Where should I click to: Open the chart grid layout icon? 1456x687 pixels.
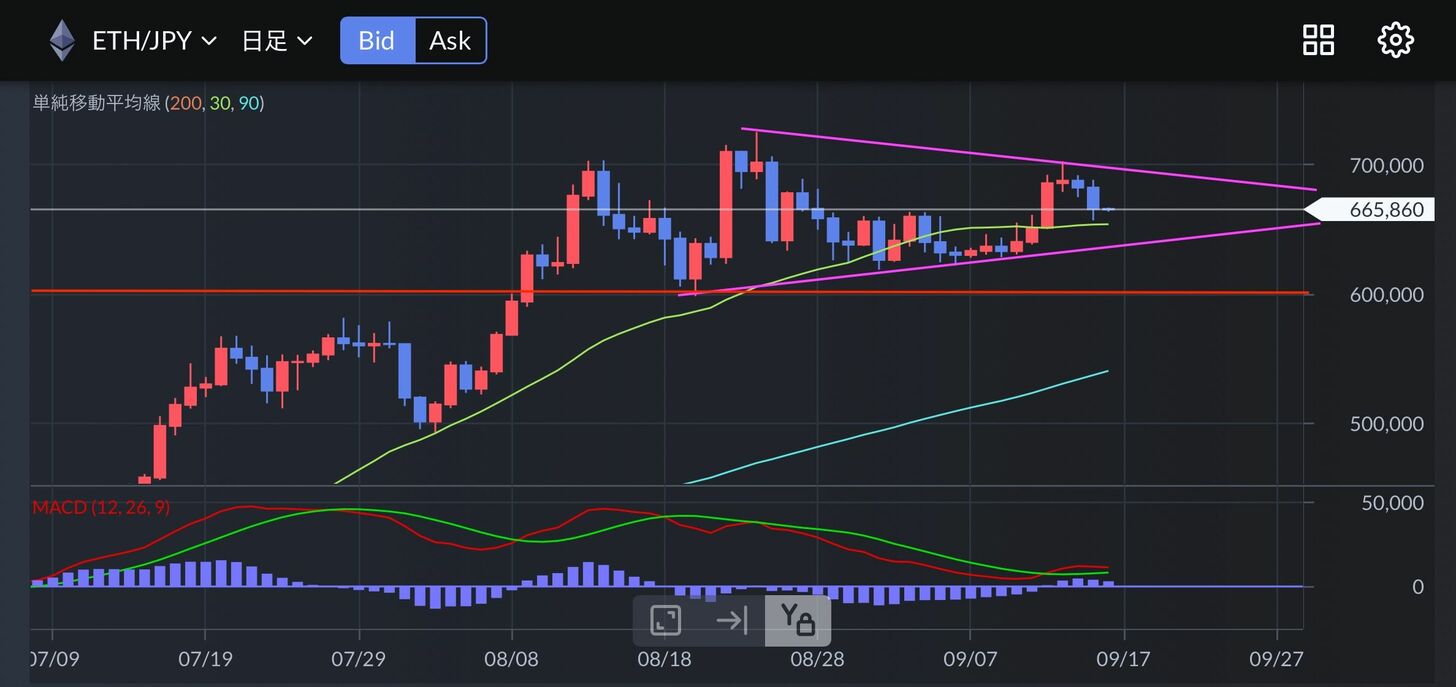click(x=1318, y=41)
